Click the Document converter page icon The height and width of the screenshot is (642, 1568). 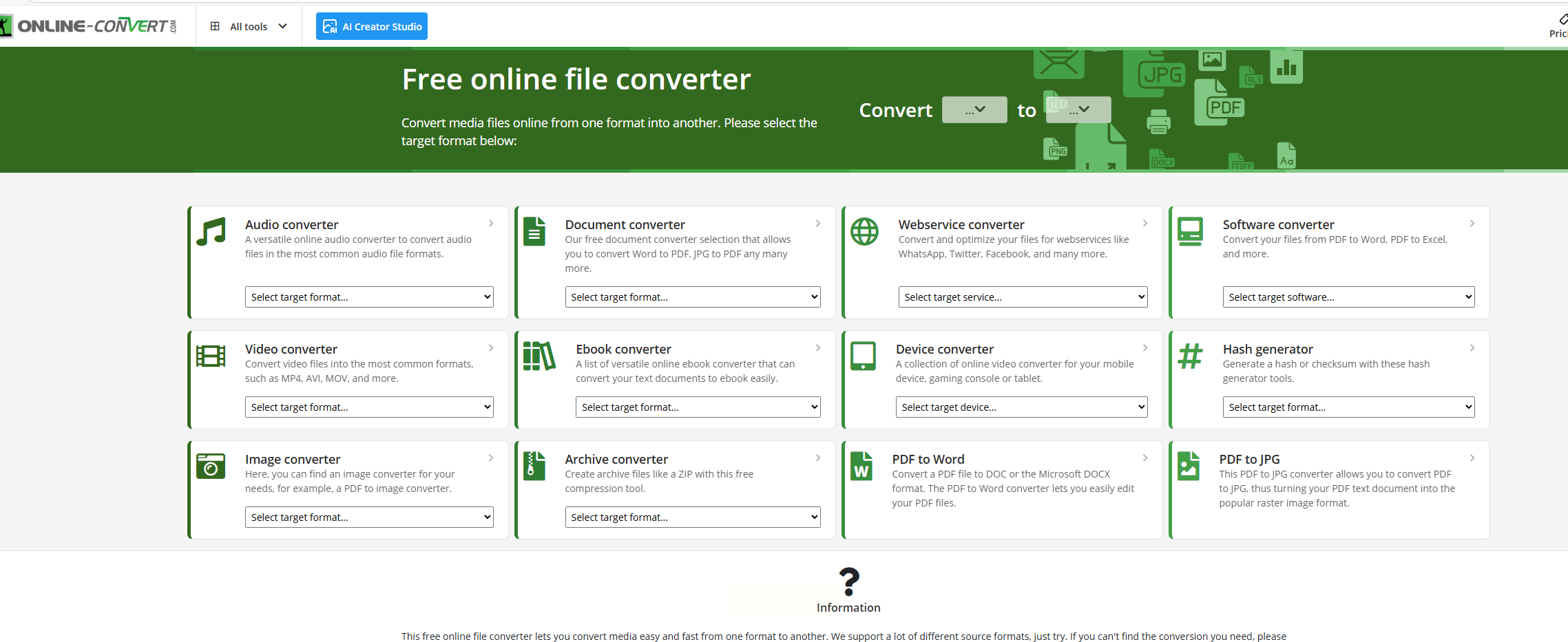534,232
